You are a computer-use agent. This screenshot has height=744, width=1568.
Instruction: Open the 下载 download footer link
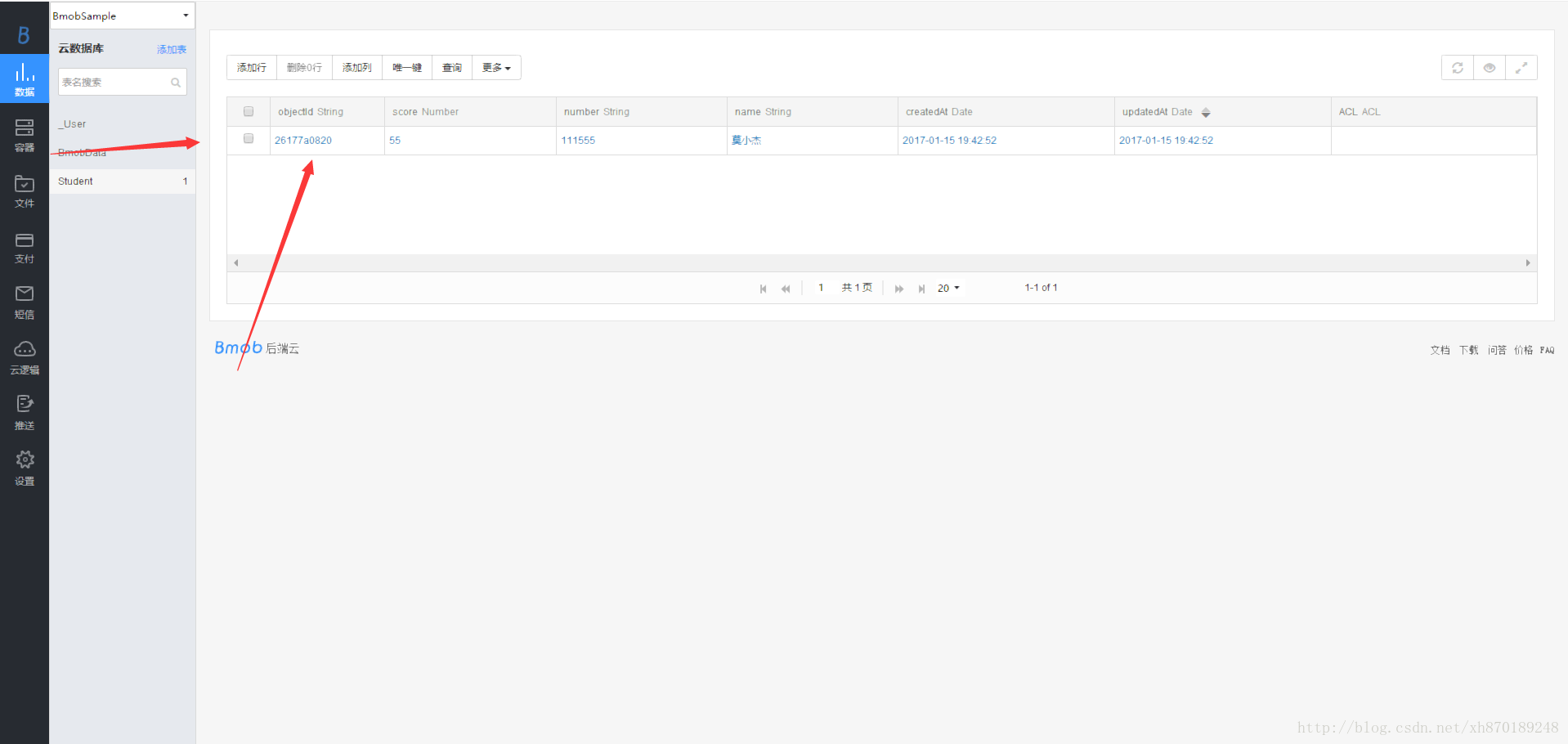[1468, 350]
